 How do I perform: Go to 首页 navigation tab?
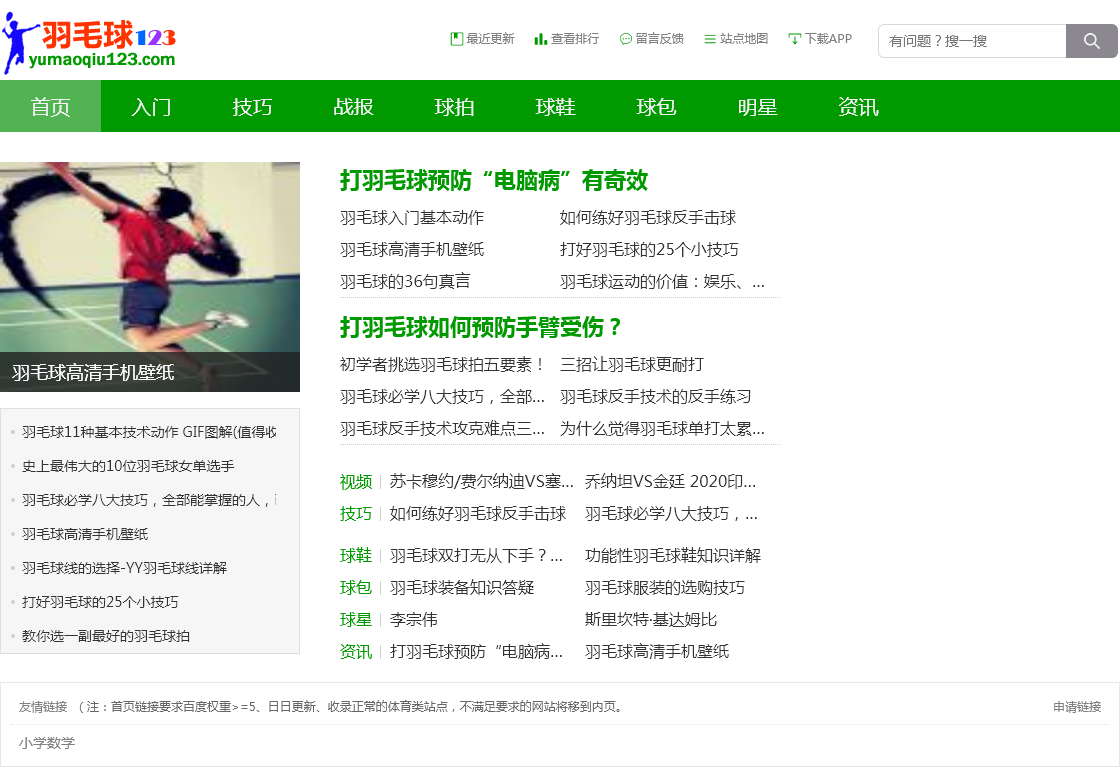pyautogui.click(x=51, y=106)
